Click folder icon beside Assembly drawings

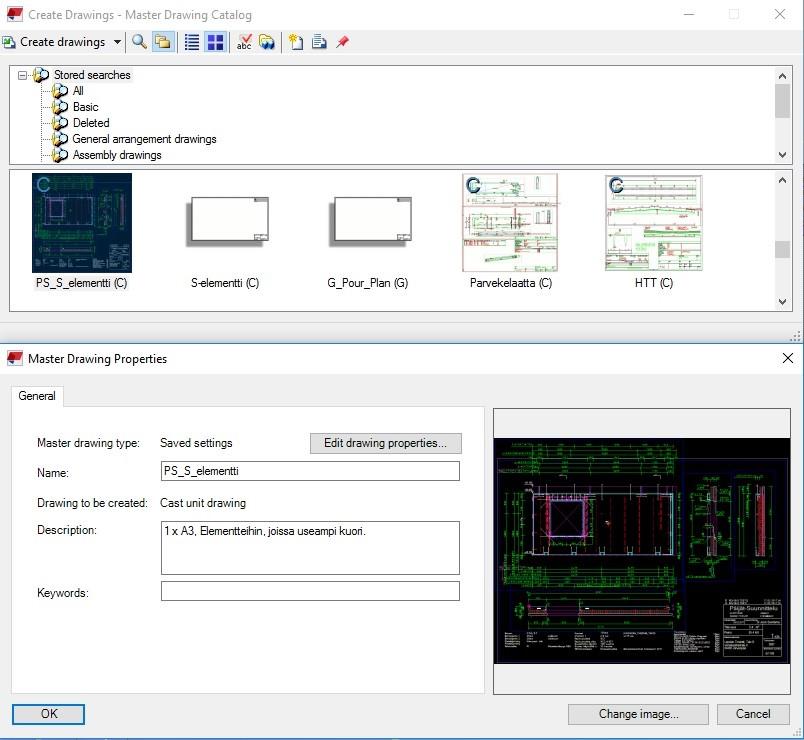pos(60,155)
